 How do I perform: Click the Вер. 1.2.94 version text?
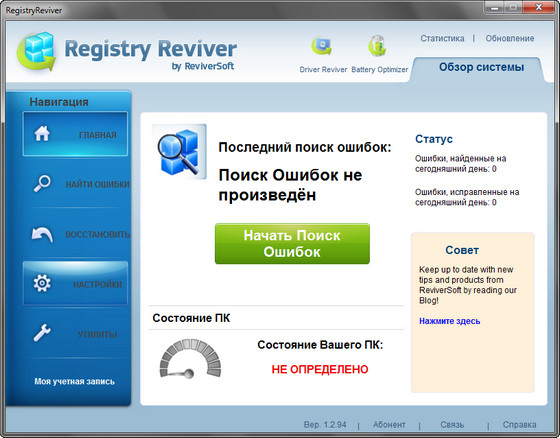click(x=325, y=424)
